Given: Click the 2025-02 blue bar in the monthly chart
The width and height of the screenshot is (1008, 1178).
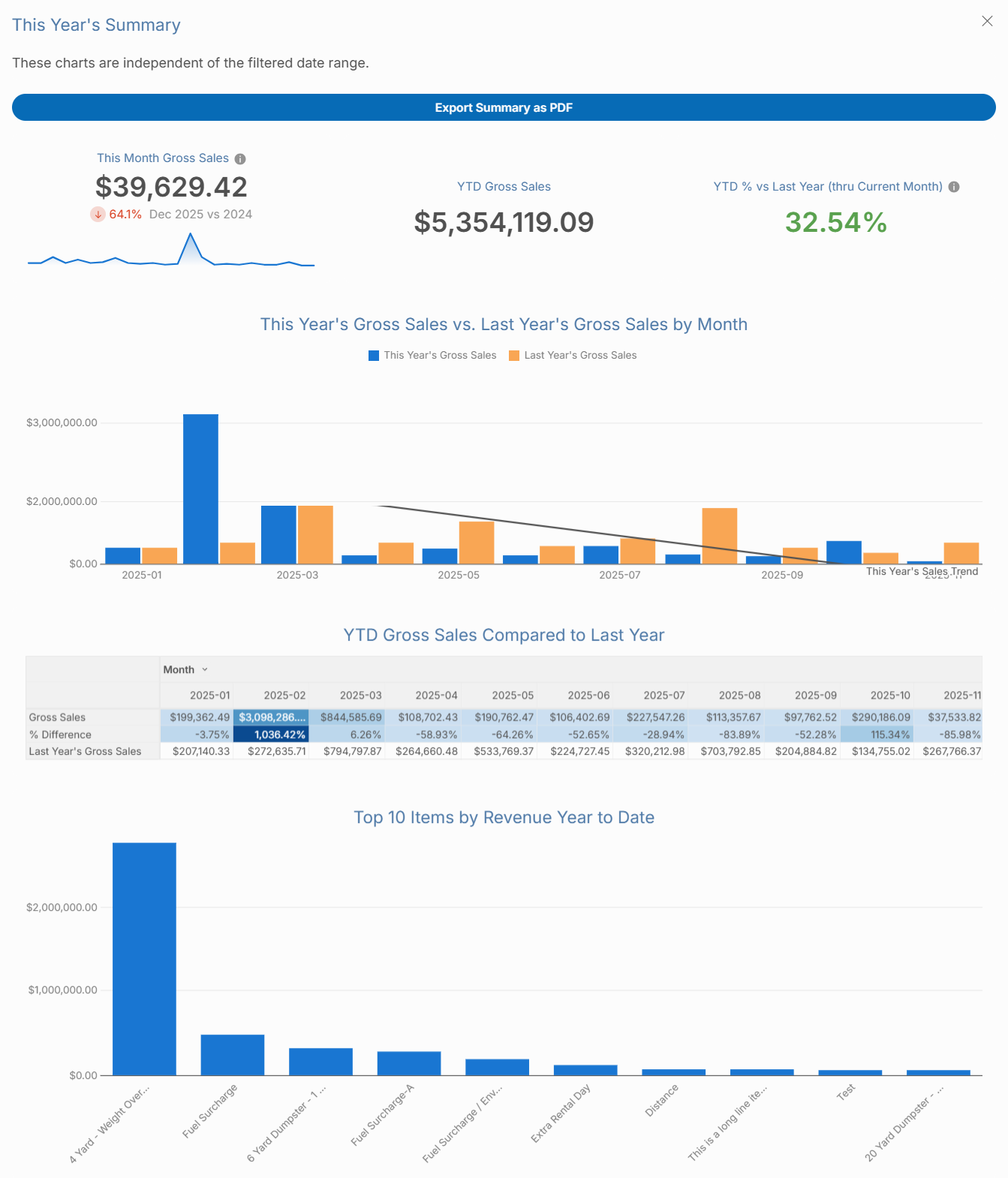Looking at the screenshot, I should pos(201,488).
